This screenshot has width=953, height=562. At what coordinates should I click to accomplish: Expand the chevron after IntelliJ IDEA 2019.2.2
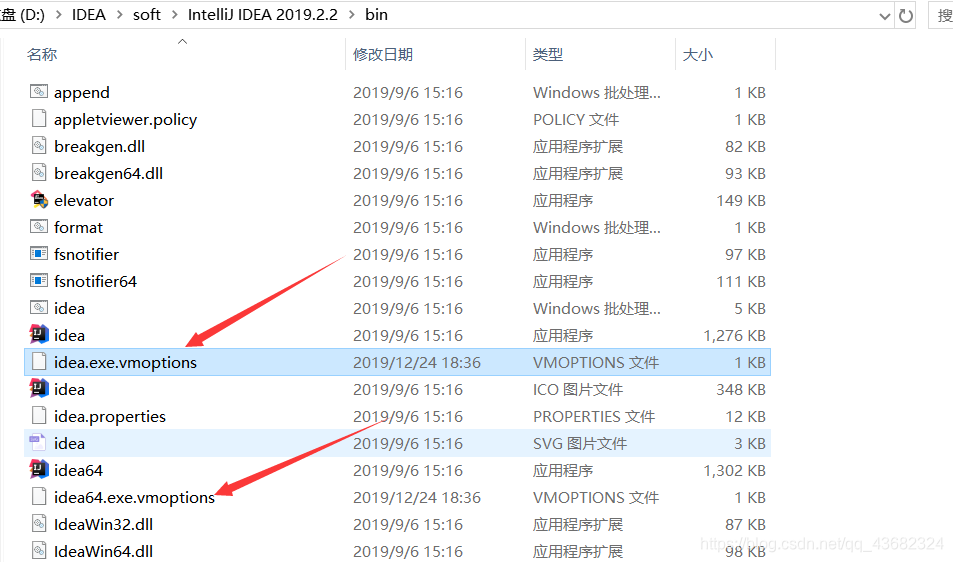352,15
